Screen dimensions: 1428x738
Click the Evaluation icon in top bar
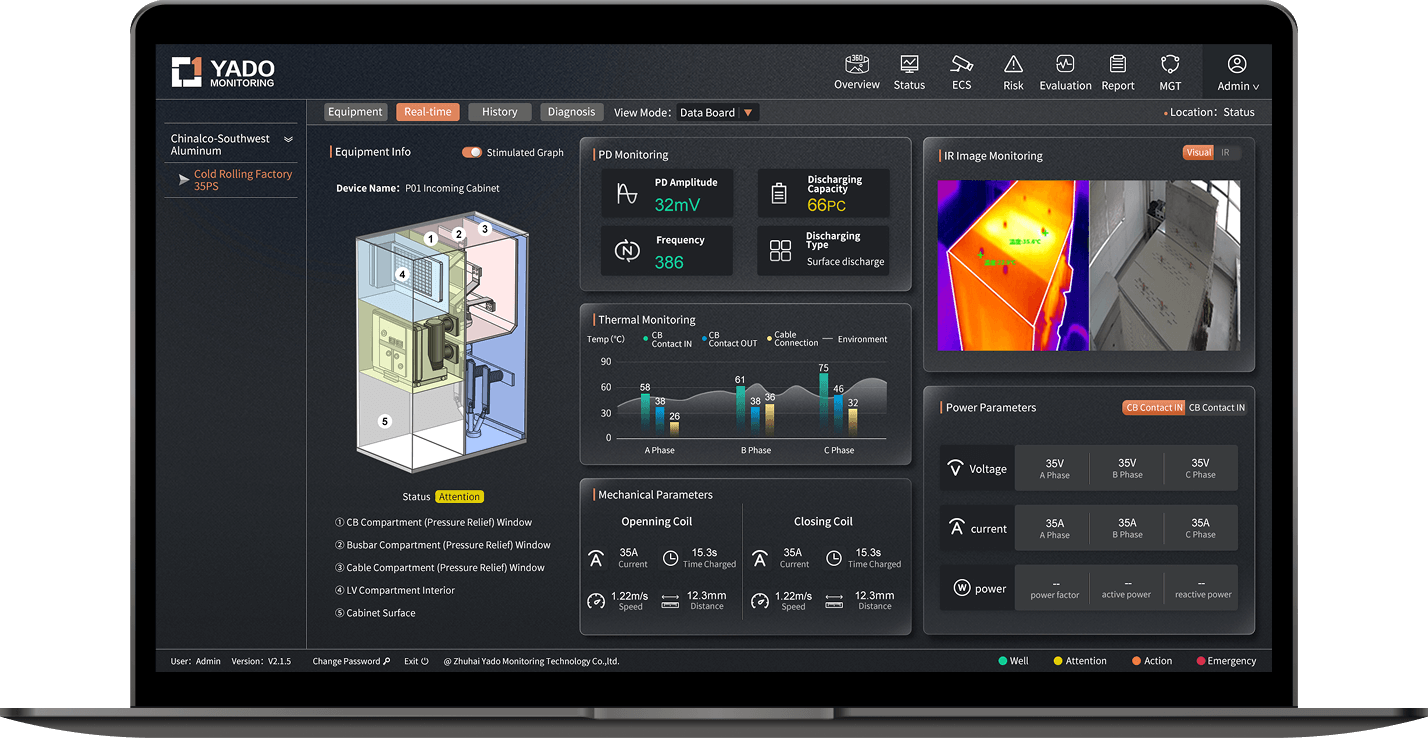[1065, 65]
